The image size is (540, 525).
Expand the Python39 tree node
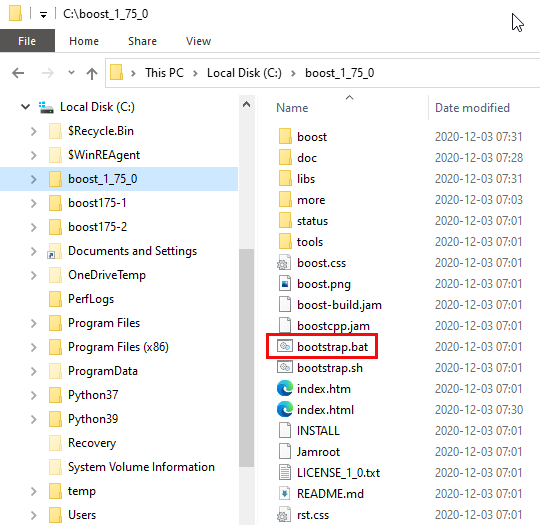[x=33, y=419]
